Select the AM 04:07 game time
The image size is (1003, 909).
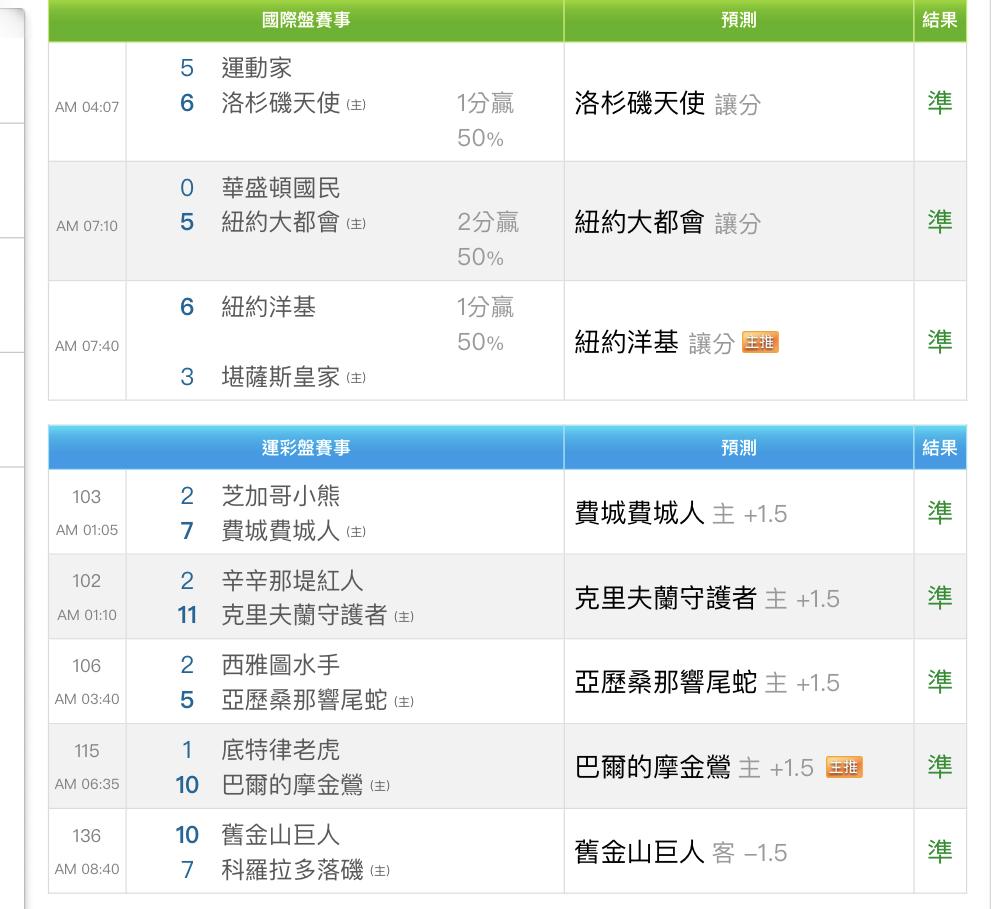[x=87, y=107]
